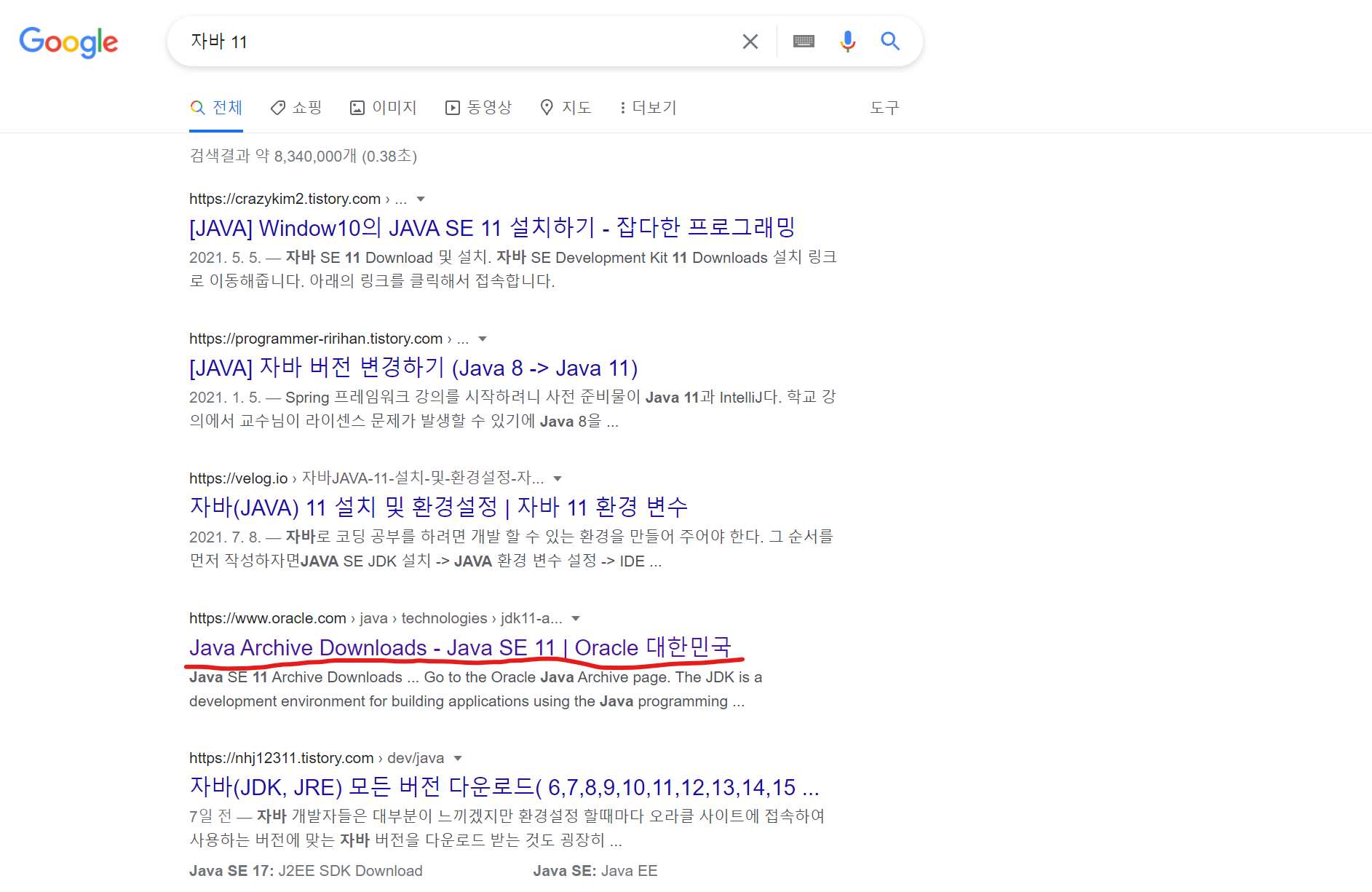Click the Oracle snippet starting Java SE 11 Archive
1372x892 pixels.
point(475,689)
